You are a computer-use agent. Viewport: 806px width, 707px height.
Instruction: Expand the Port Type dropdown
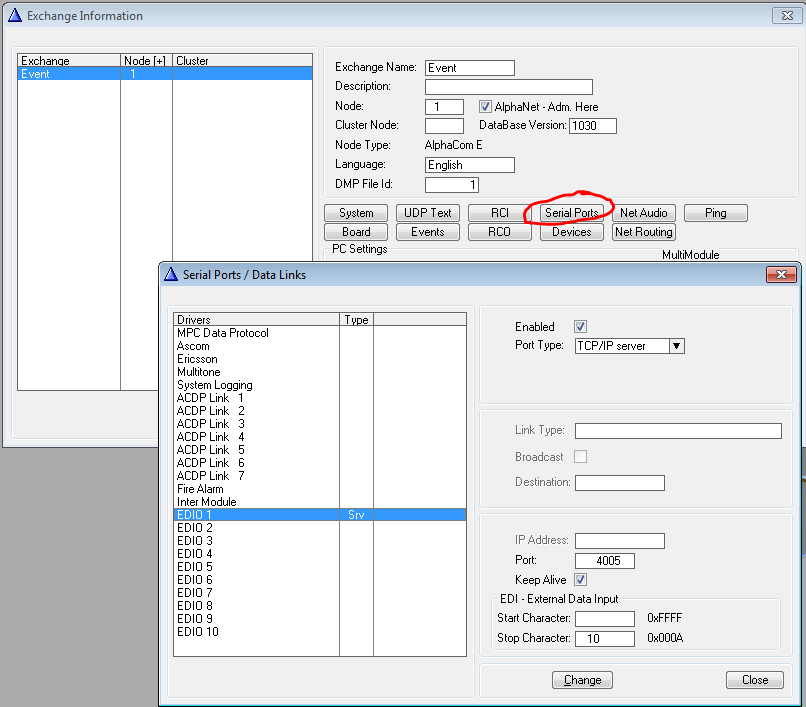[676, 346]
